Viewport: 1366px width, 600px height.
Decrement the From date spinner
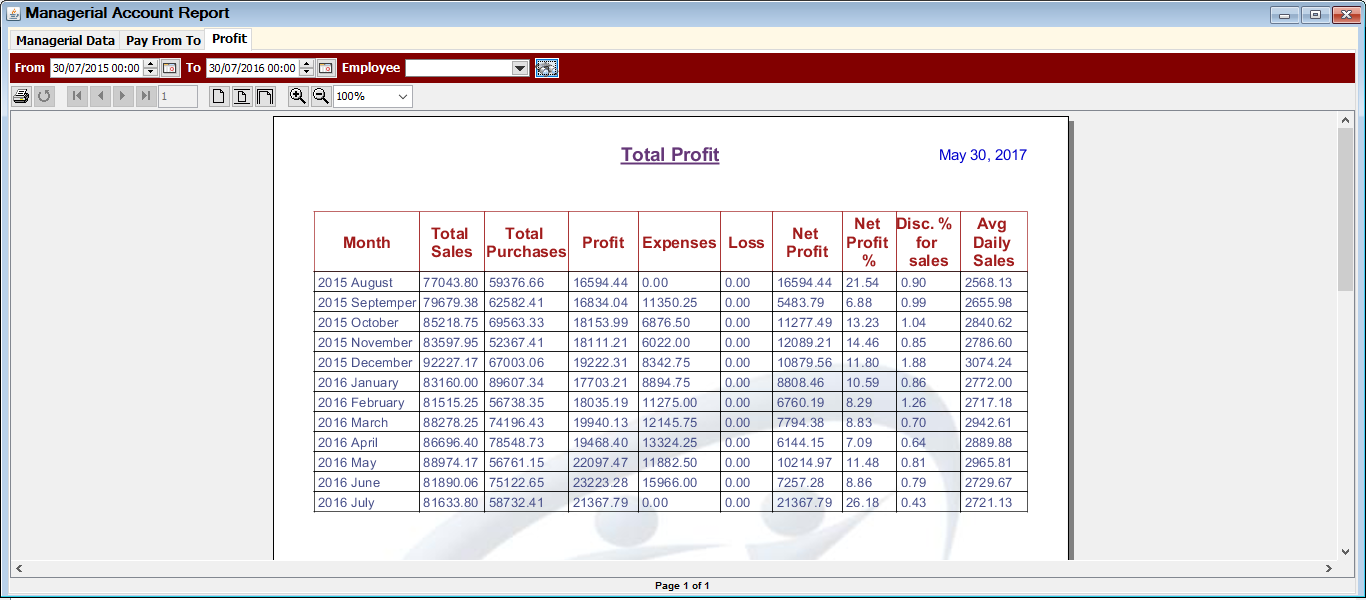click(x=151, y=72)
